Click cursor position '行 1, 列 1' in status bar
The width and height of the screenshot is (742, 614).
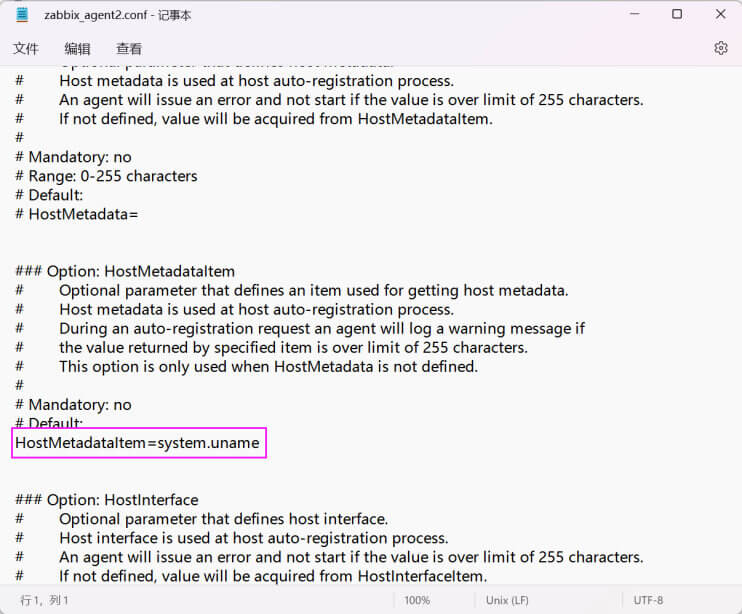pos(44,600)
